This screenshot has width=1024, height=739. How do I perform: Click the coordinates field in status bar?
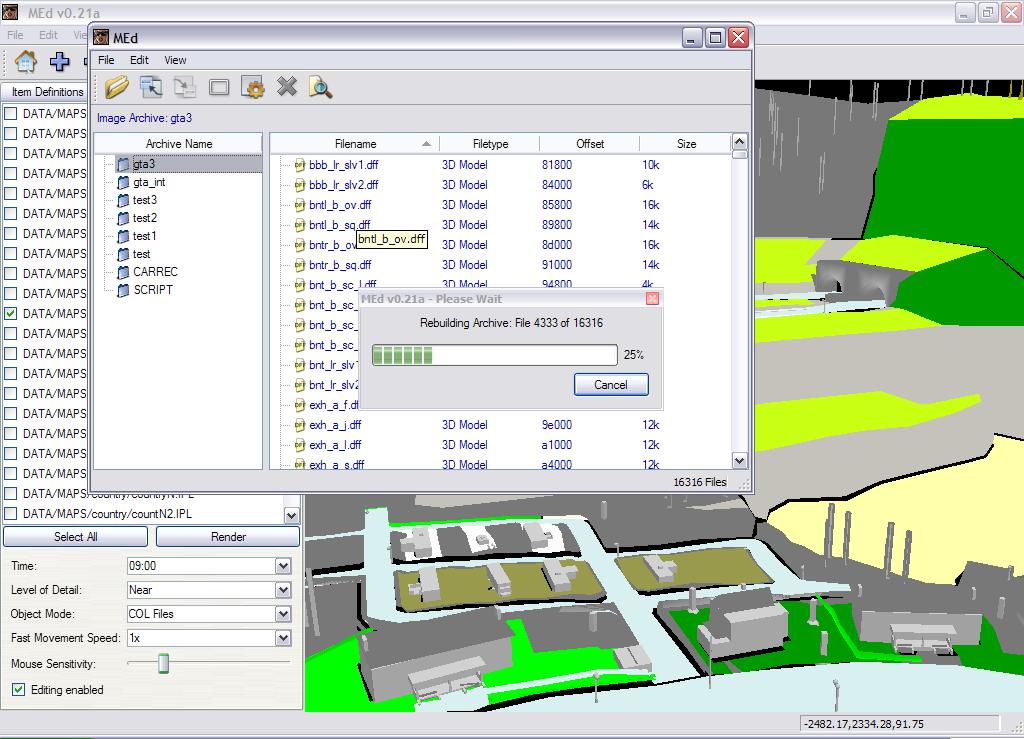899,724
